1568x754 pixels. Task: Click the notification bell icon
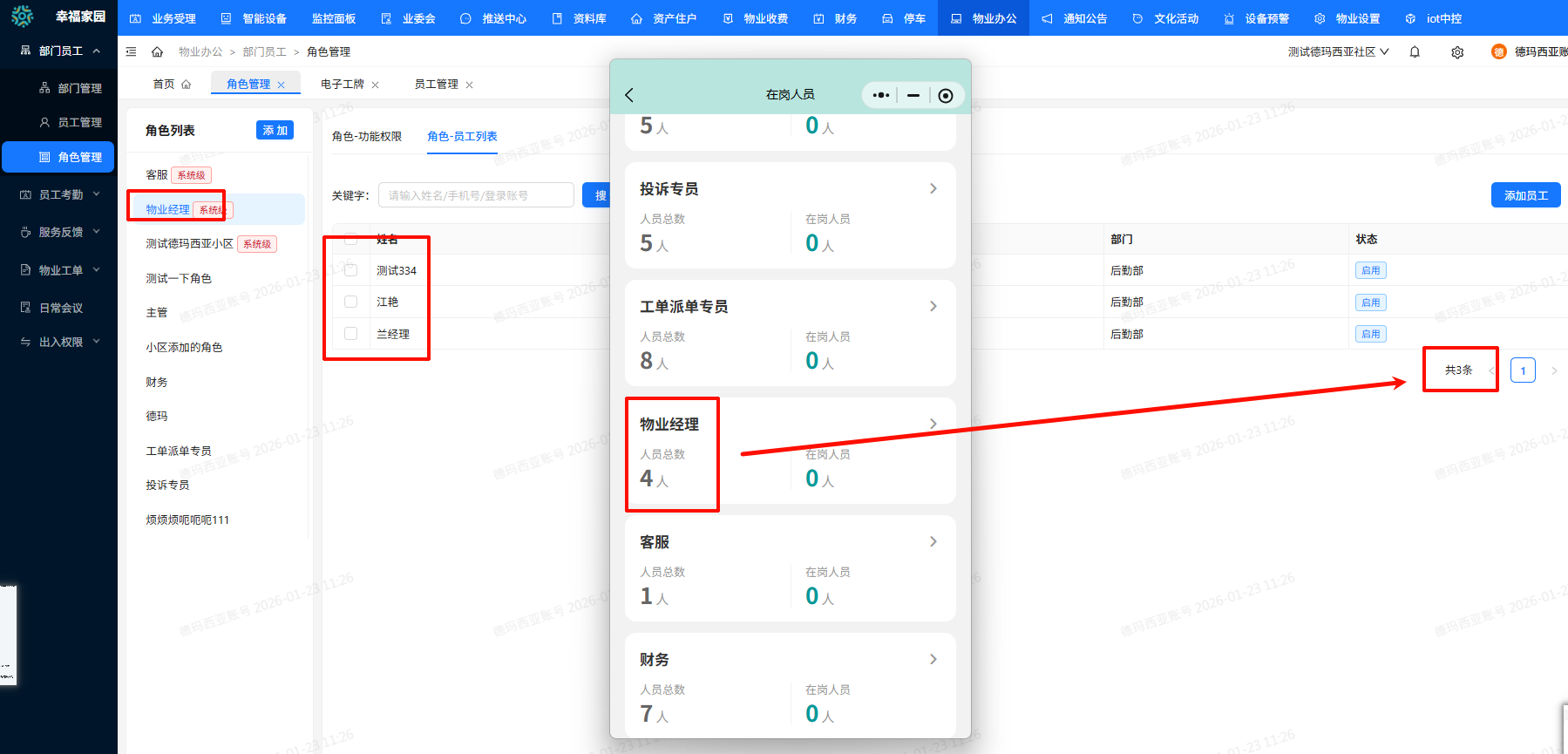point(1415,52)
